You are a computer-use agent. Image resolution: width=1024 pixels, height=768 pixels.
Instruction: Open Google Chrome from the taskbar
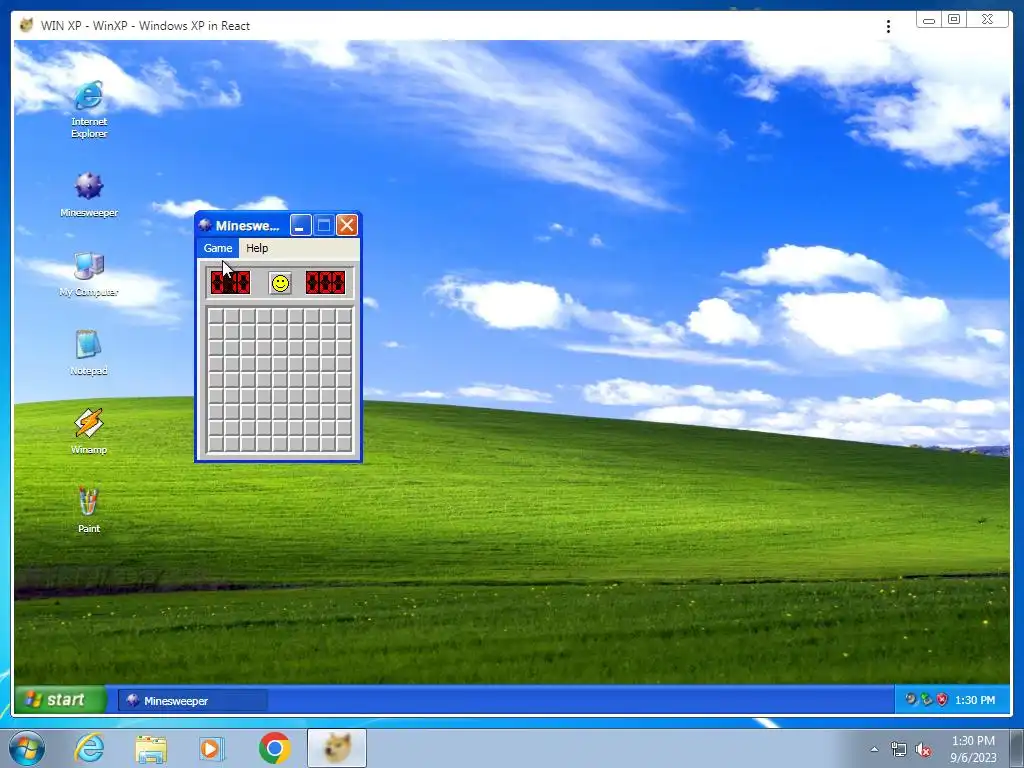pyautogui.click(x=274, y=748)
